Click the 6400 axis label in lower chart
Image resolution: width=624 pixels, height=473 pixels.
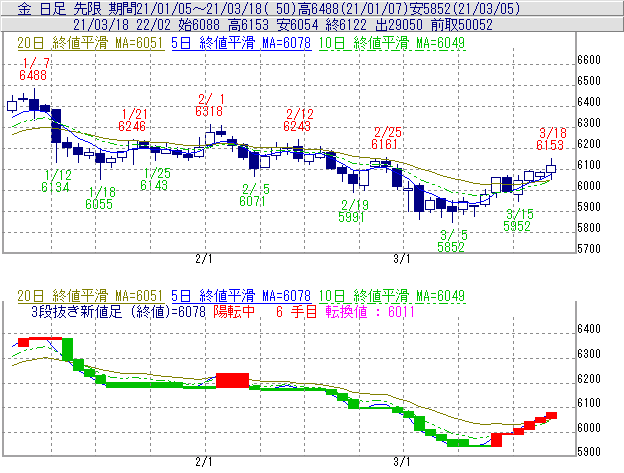pos(589,329)
